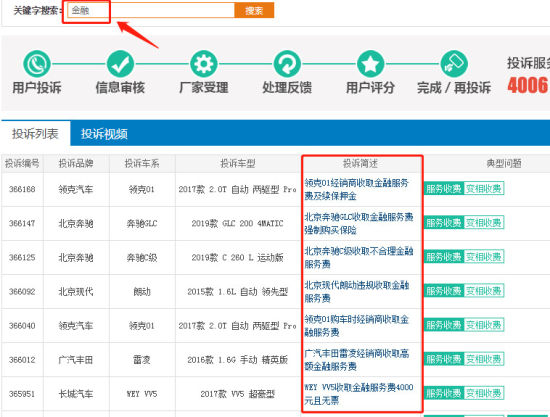Click 服务收费 tag in row 366012
550x417 pixels.
(x=444, y=359)
